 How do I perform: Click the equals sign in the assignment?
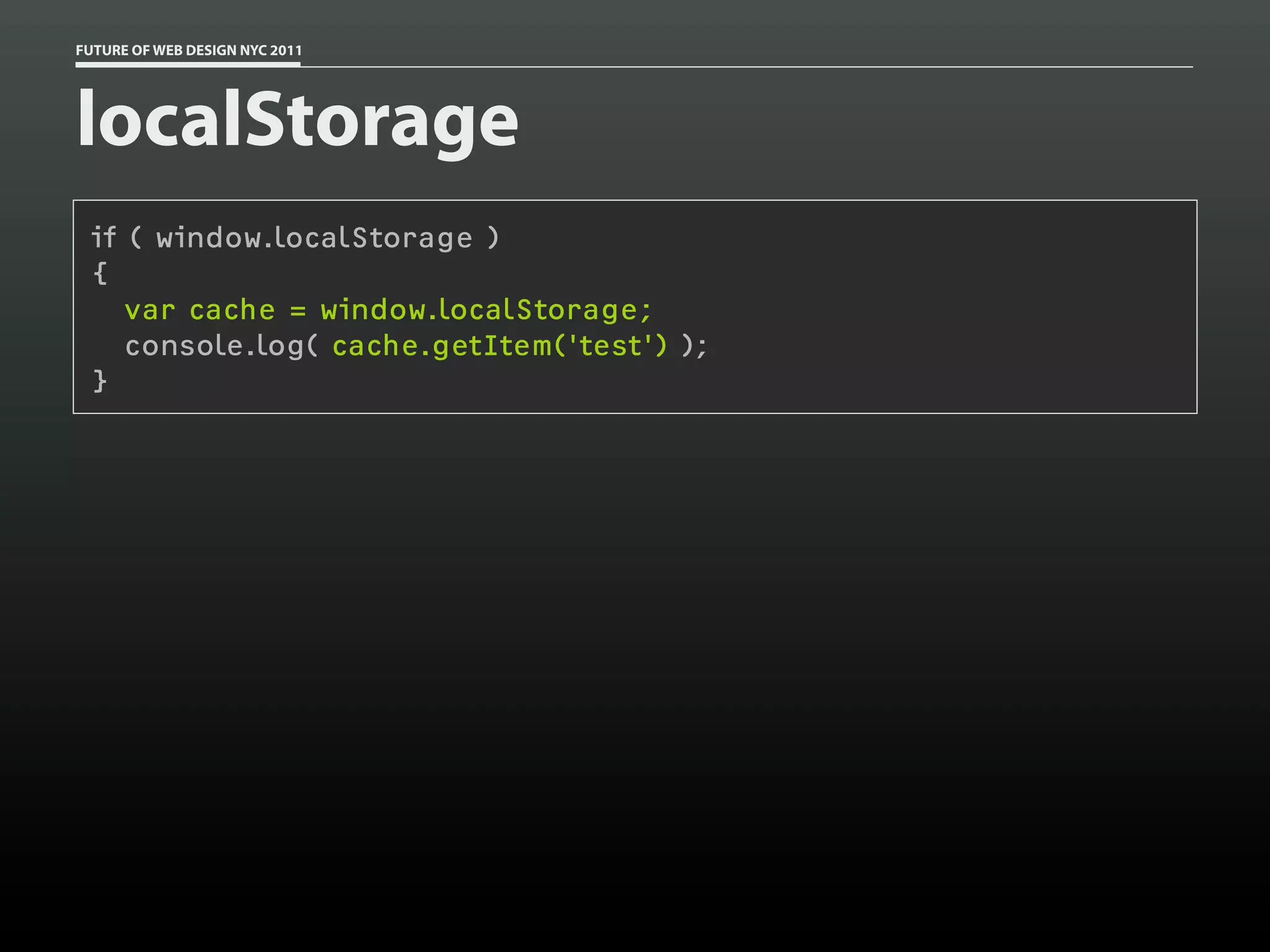click(298, 311)
